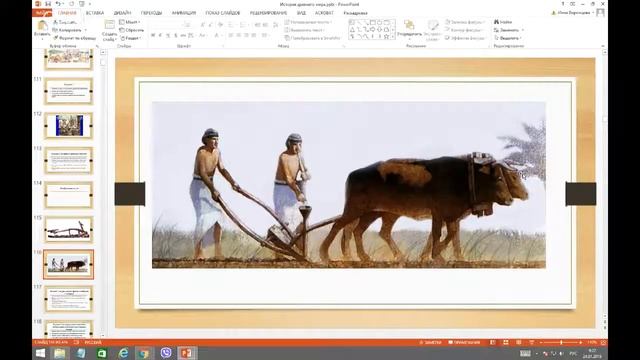Fit slide to current window
The height and width of the screenshot is (360, 640).
[x=603, y=342]
